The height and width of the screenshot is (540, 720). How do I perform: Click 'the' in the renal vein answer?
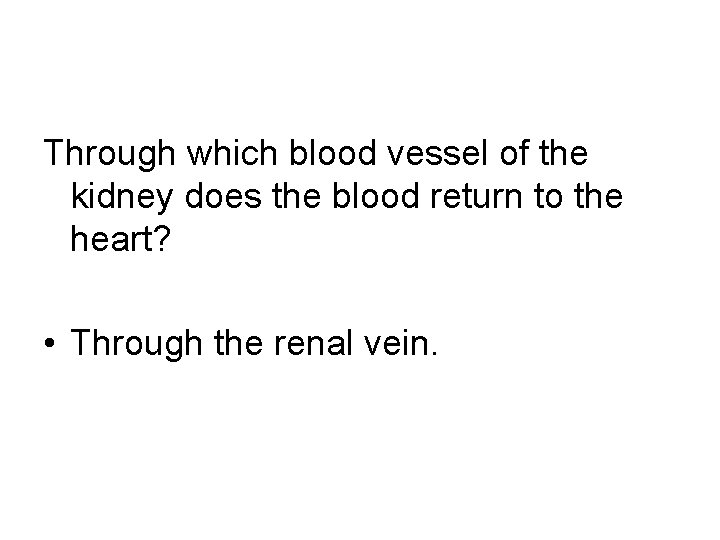click(238, 343)
